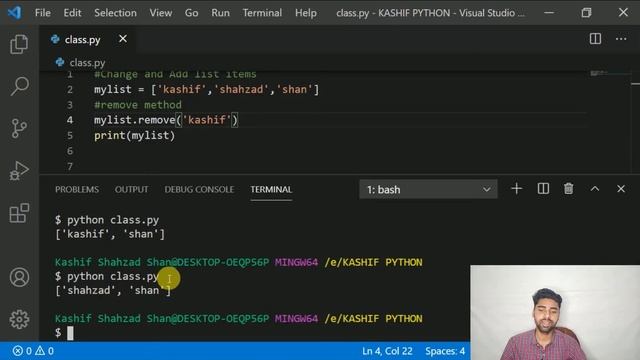Open the Source Control view
Screen dimensions: 640x360
coord(19,129)
